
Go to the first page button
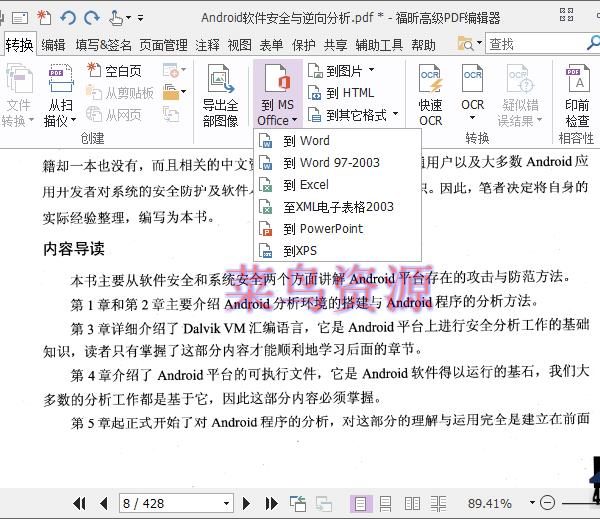point(80,503)
